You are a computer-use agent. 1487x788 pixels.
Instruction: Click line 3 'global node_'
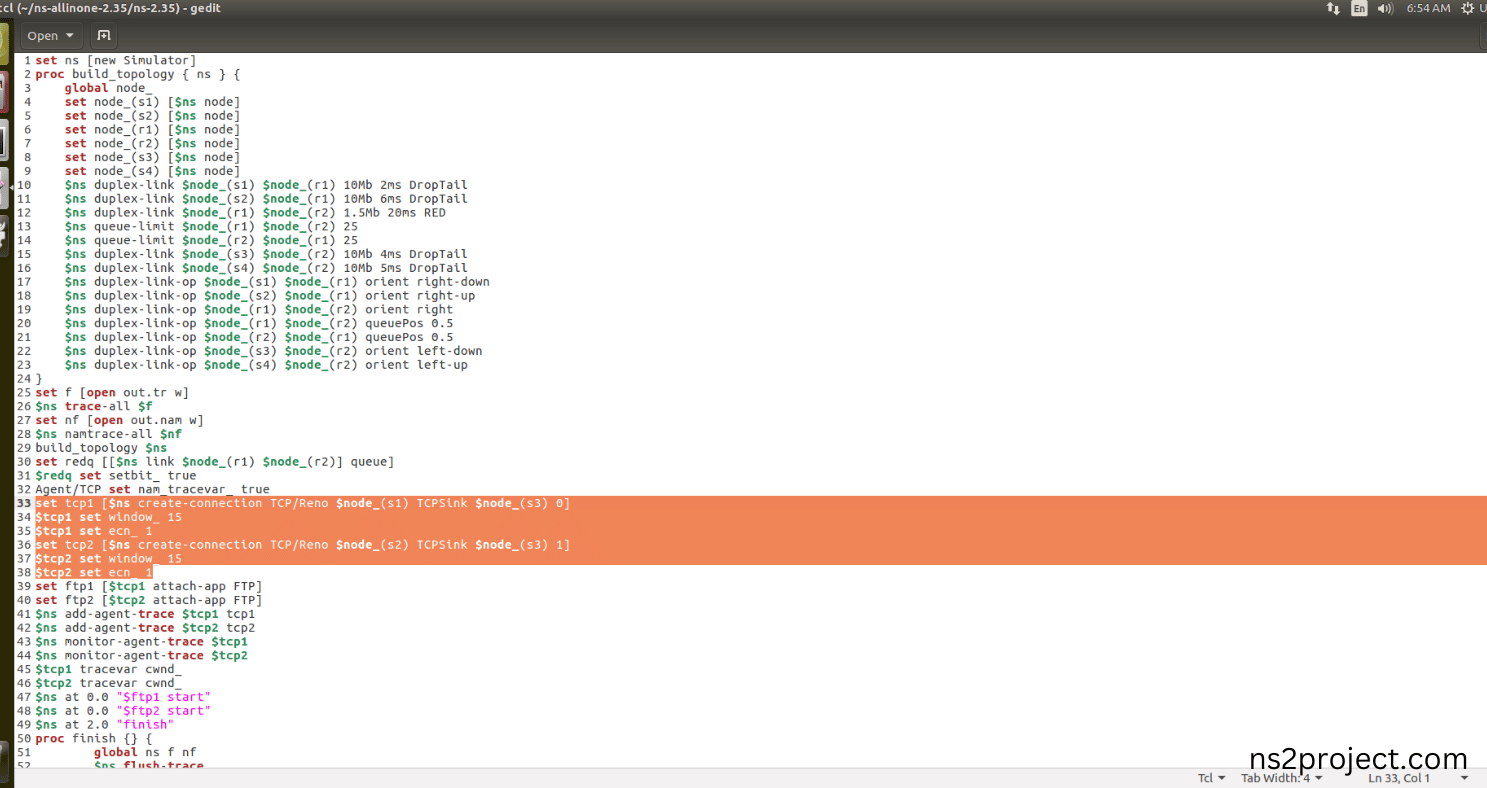click(x=109, y=88)
